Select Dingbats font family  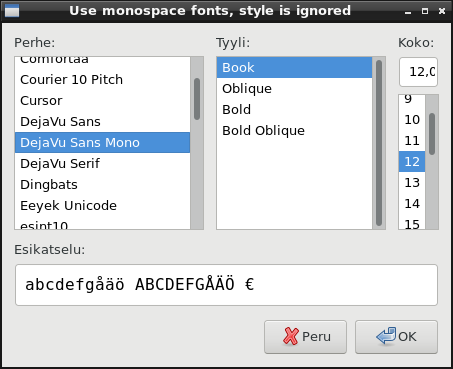pyautogui.click(x=102, y=185)
